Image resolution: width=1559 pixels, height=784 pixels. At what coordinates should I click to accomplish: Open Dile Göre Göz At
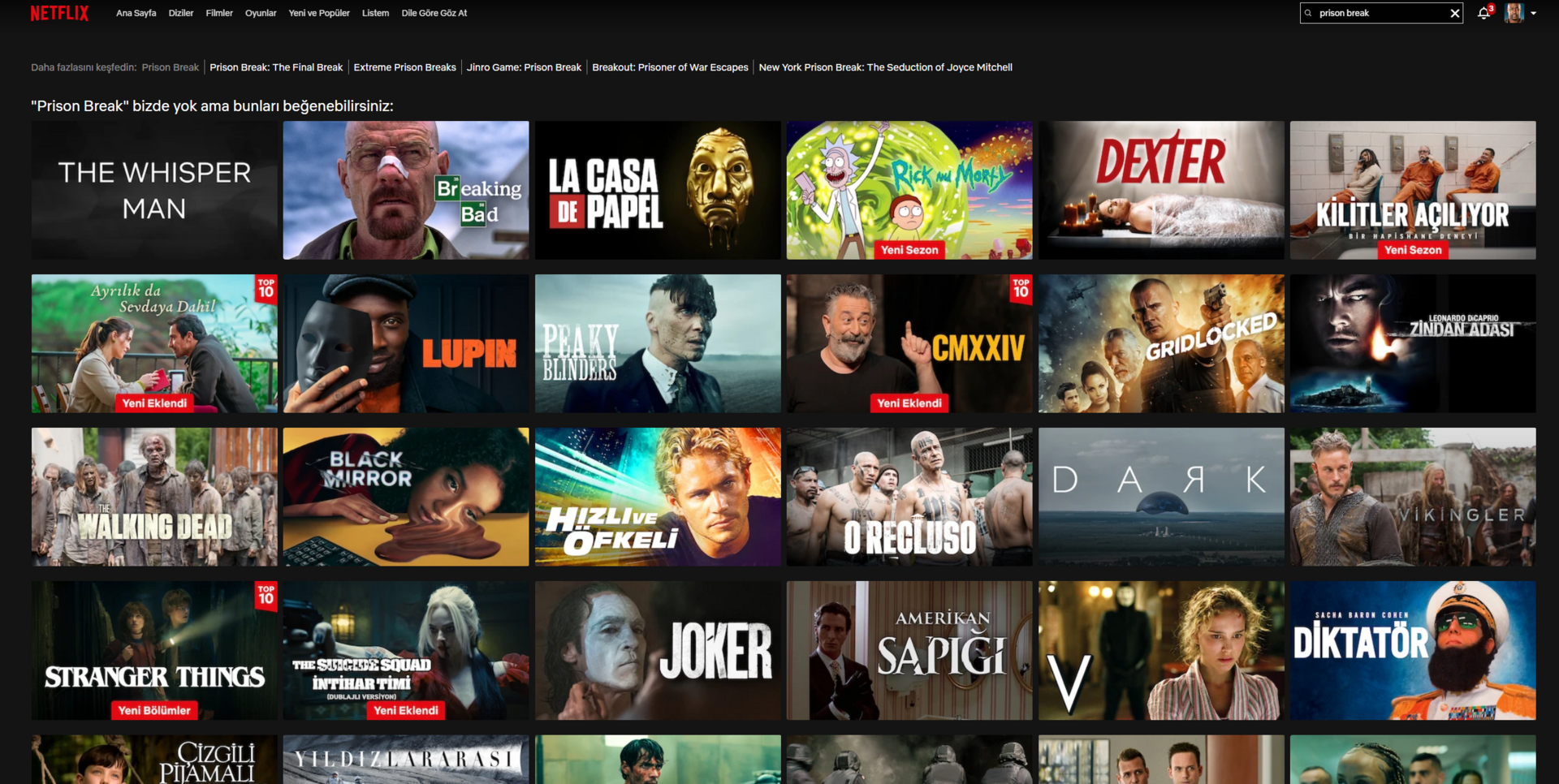click(434, 13)
